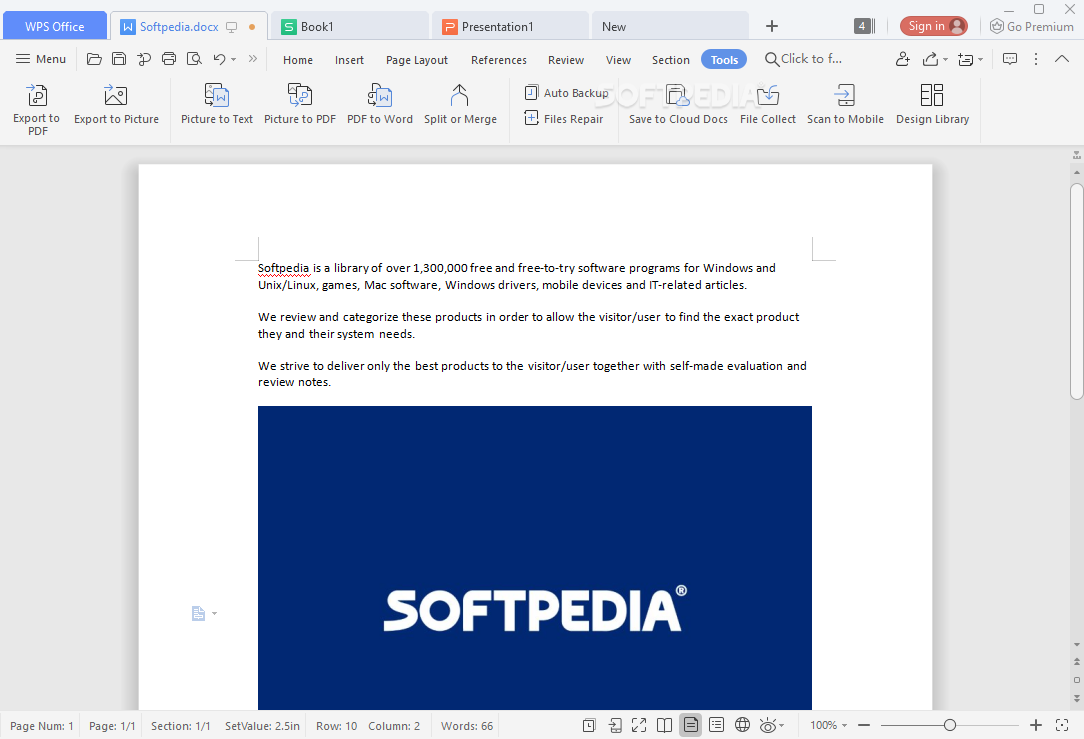Open the Review tab
Image resolution: width=1084 pixels, height=739 pixels.
566,60
